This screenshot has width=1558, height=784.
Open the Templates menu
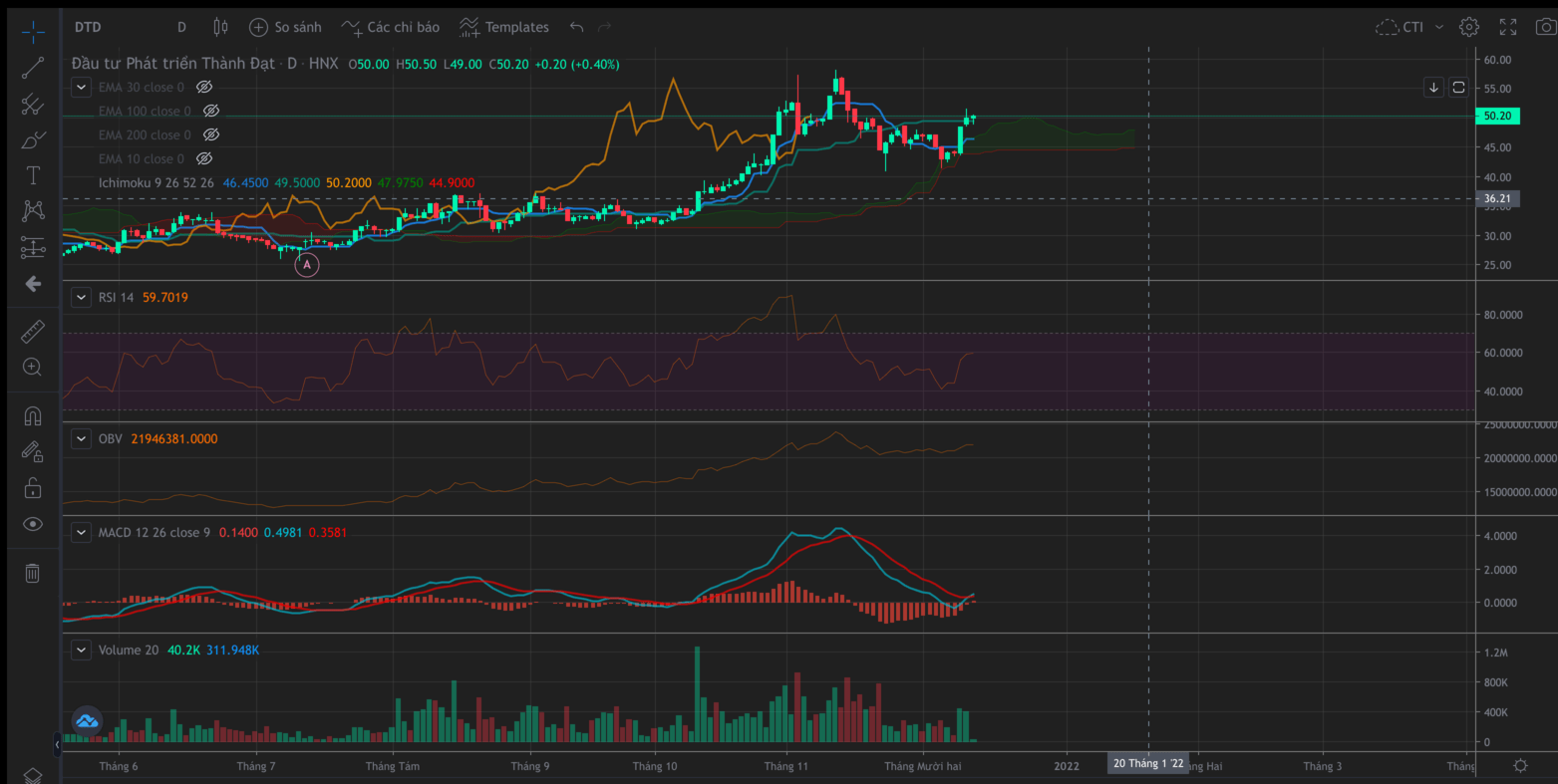point(504,27)
